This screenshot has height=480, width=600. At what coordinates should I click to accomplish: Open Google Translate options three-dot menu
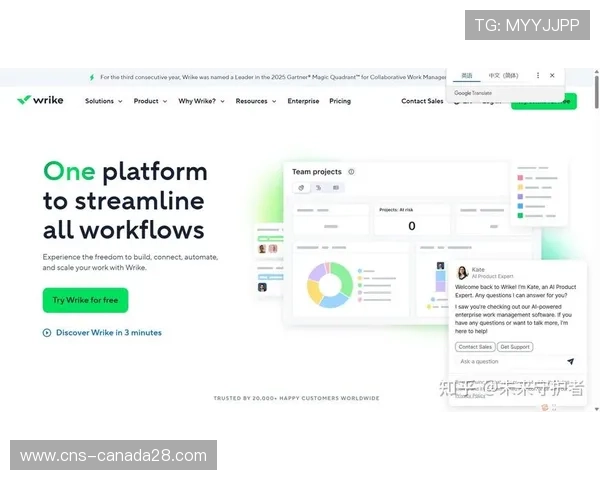[x=538, y=75]
